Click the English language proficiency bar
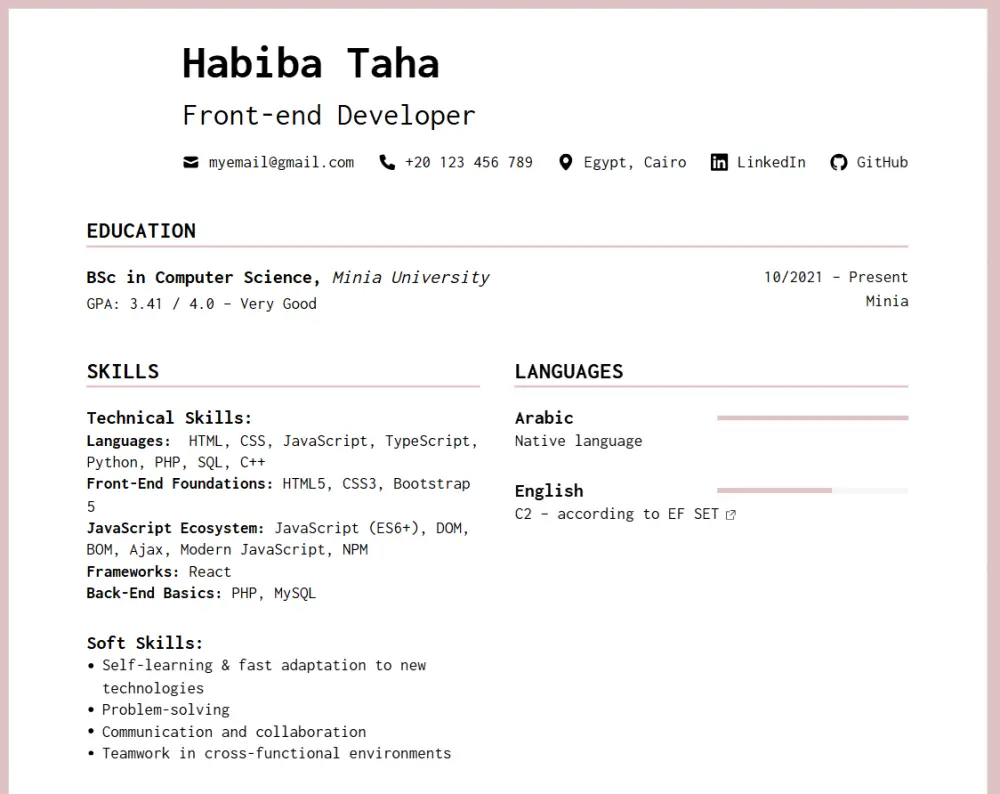This screenshot has width=1000, height=794. tap(812, 490)
